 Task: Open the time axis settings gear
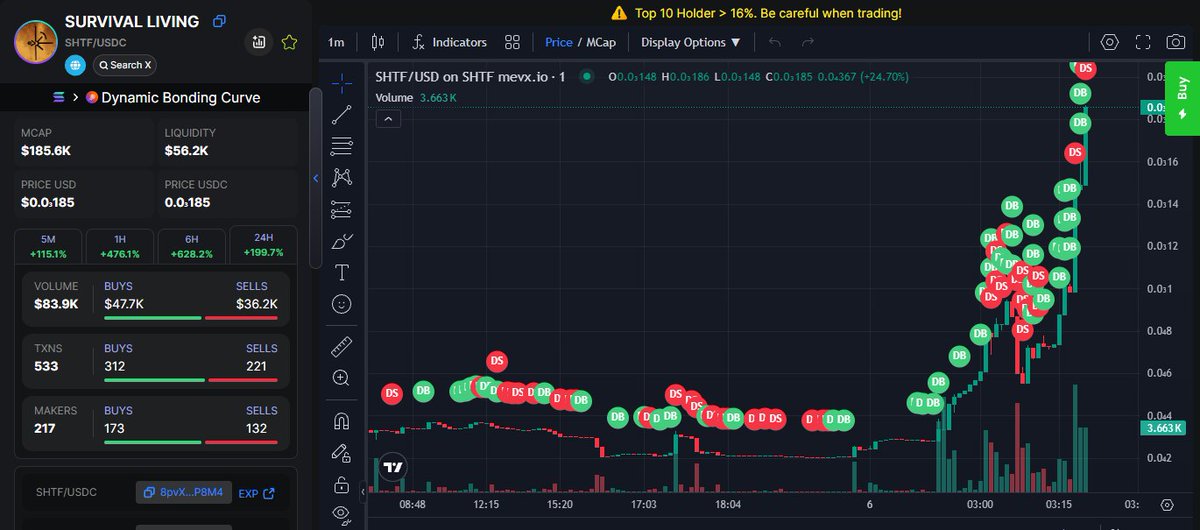[1166, 505]
